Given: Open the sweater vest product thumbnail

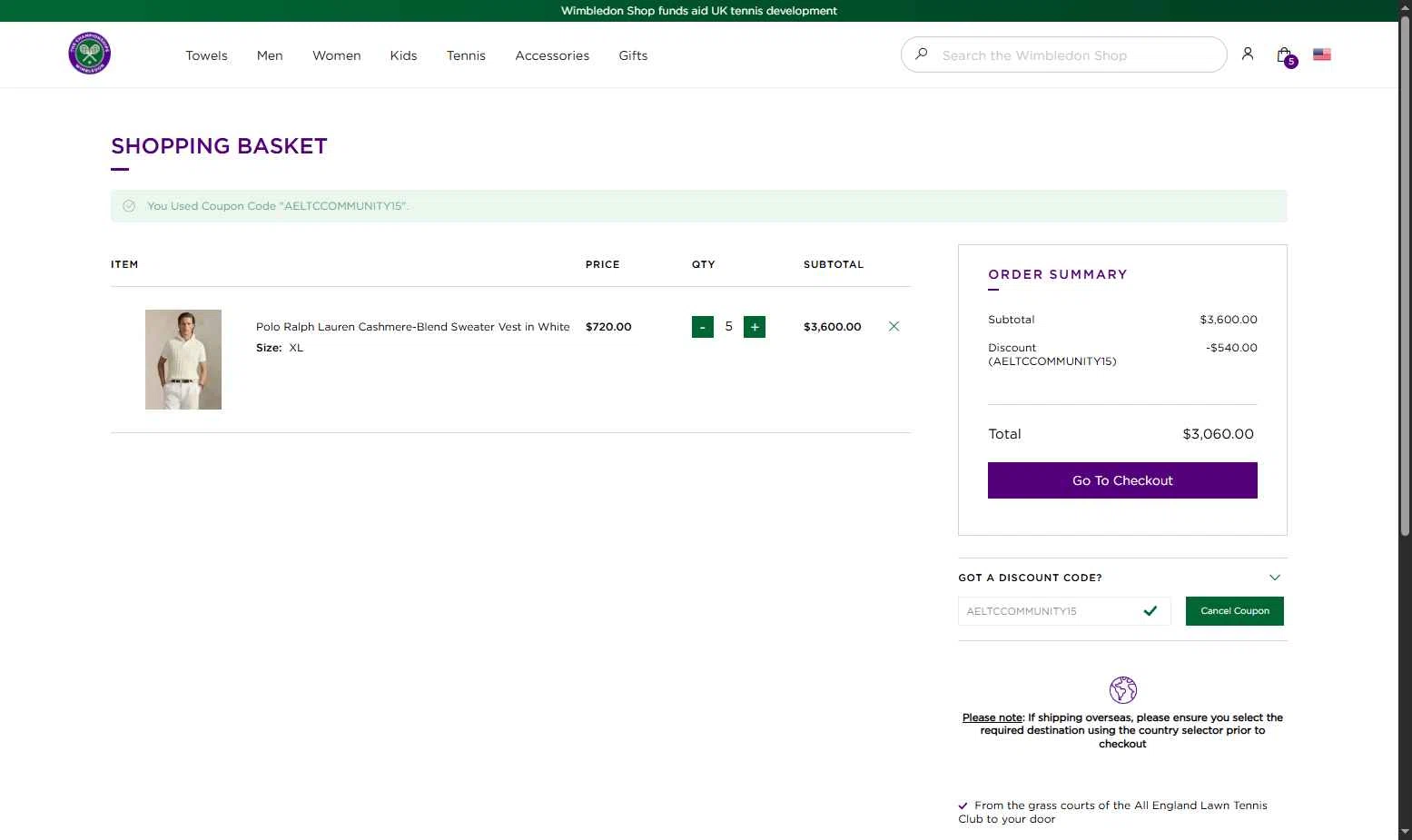Looking at the screenshot, I should tap(183, 360).
